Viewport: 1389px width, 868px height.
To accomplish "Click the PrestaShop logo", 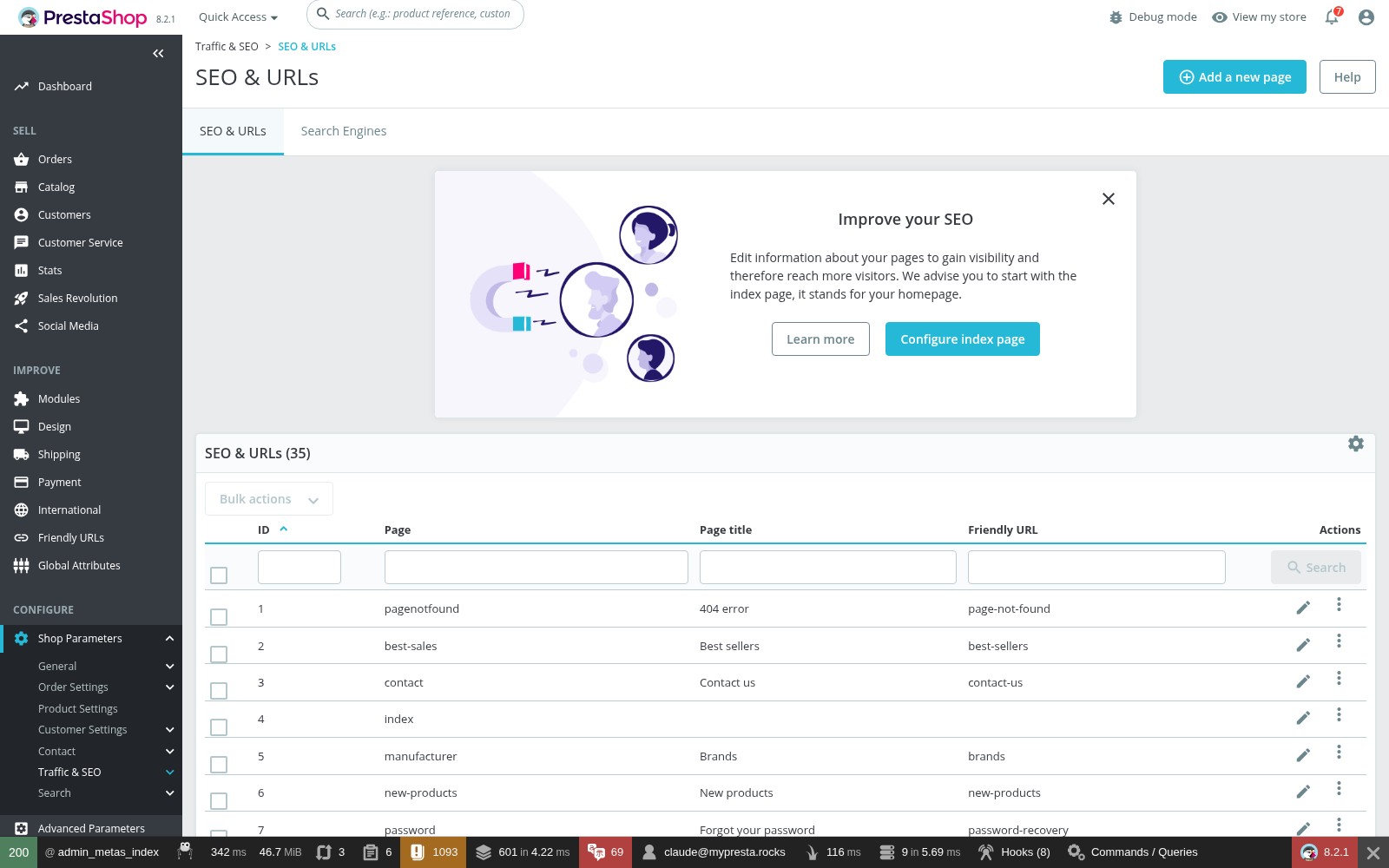I will click(82, 17).
